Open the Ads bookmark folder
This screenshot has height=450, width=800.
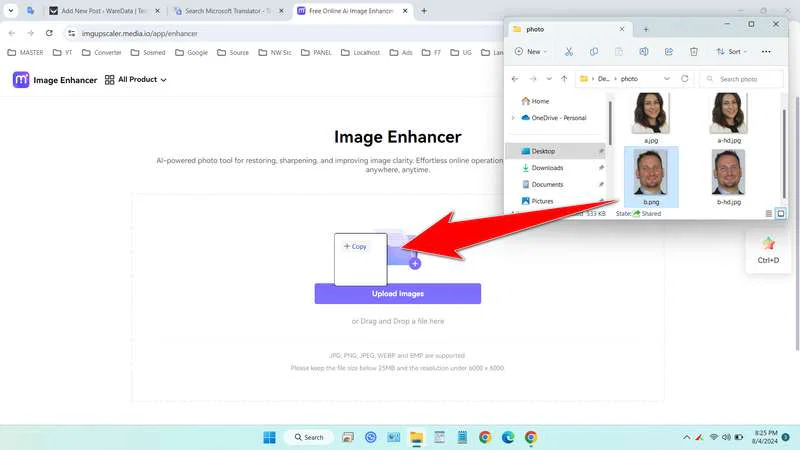401,53
